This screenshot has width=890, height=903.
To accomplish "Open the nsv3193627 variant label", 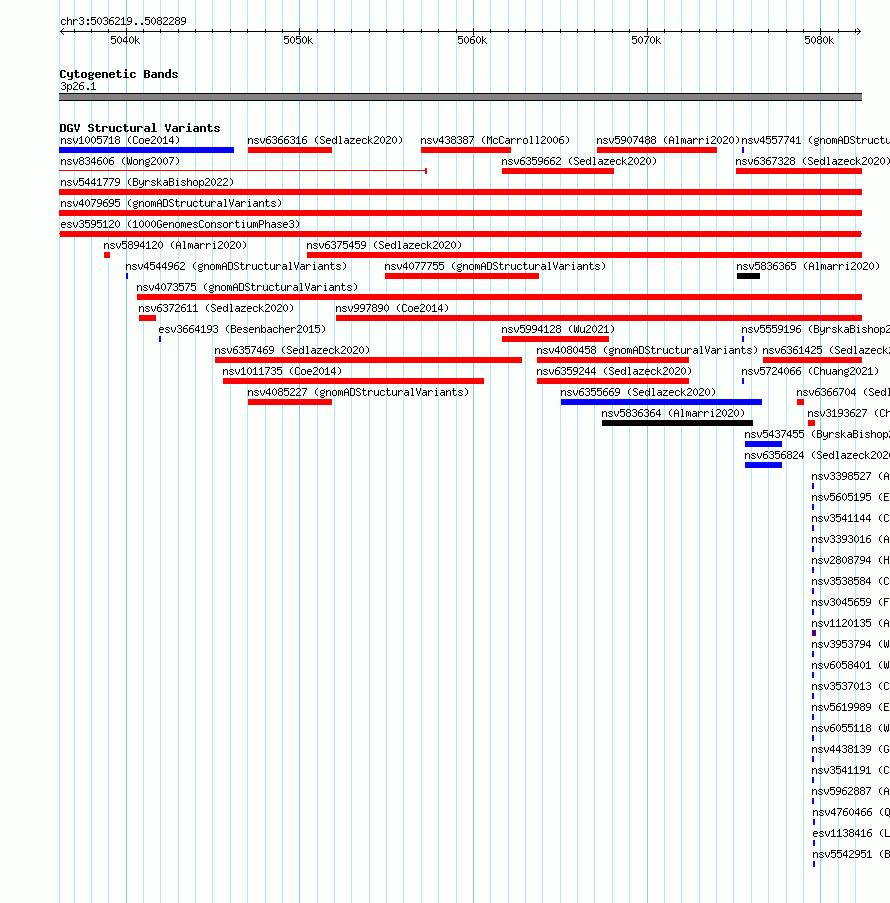I will tap(849, 413).
